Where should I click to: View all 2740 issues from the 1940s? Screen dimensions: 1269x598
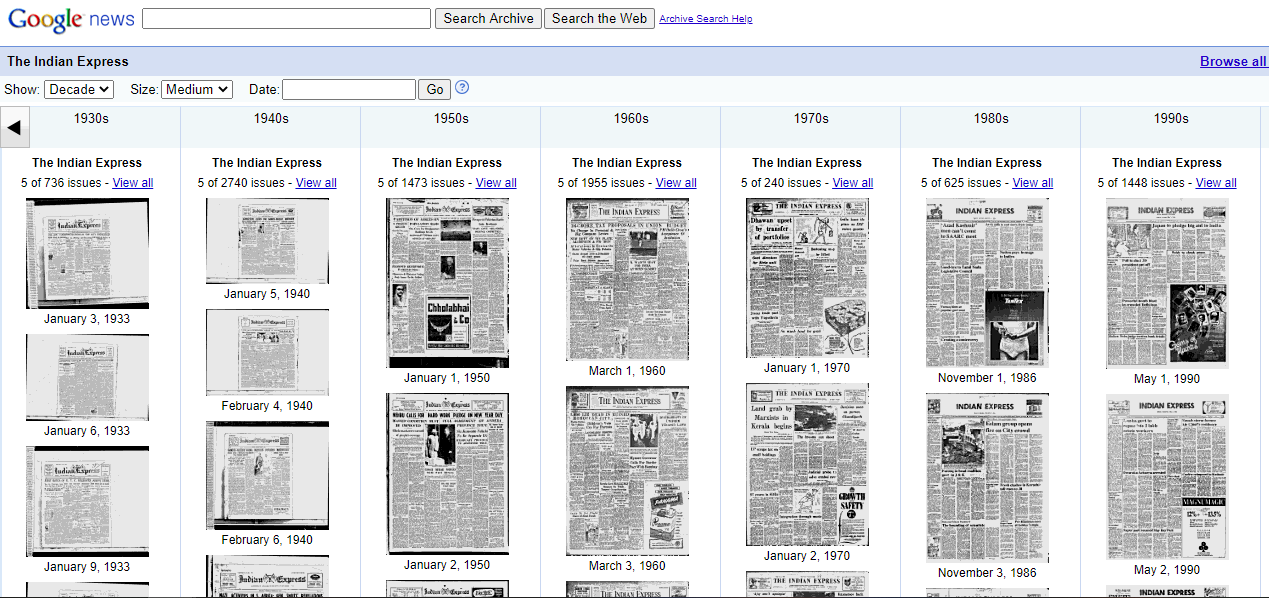316,183
